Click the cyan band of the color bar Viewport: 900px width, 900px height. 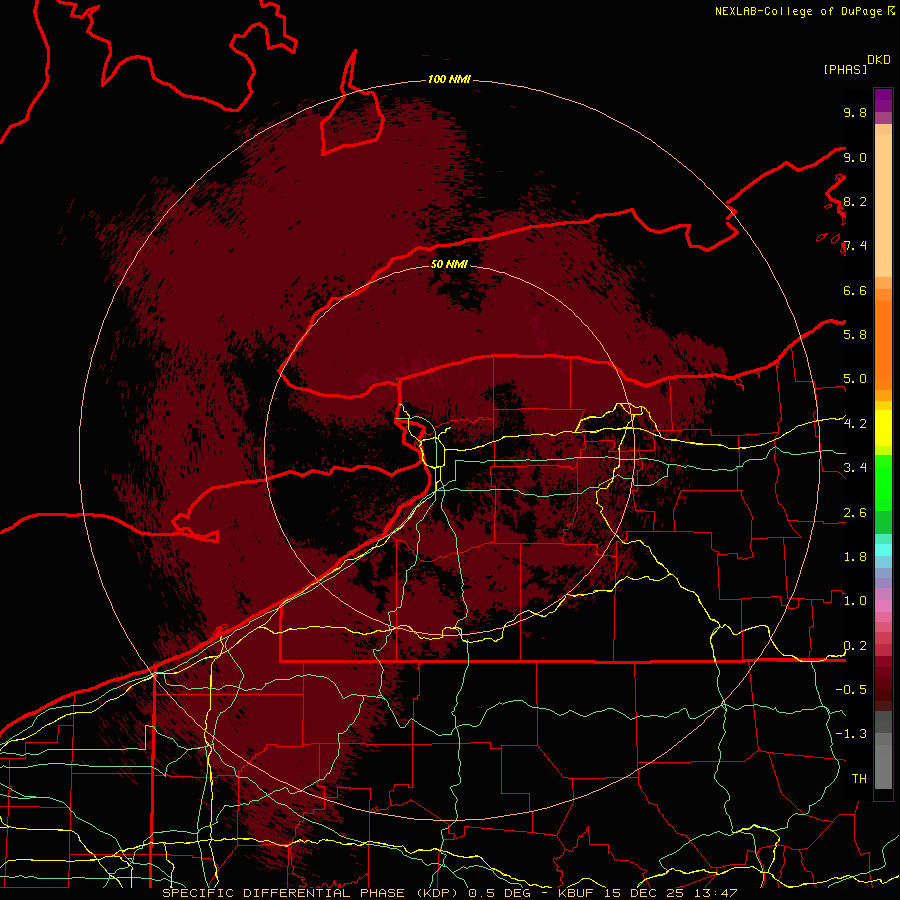pyautogui.click(x=883, y=550)
